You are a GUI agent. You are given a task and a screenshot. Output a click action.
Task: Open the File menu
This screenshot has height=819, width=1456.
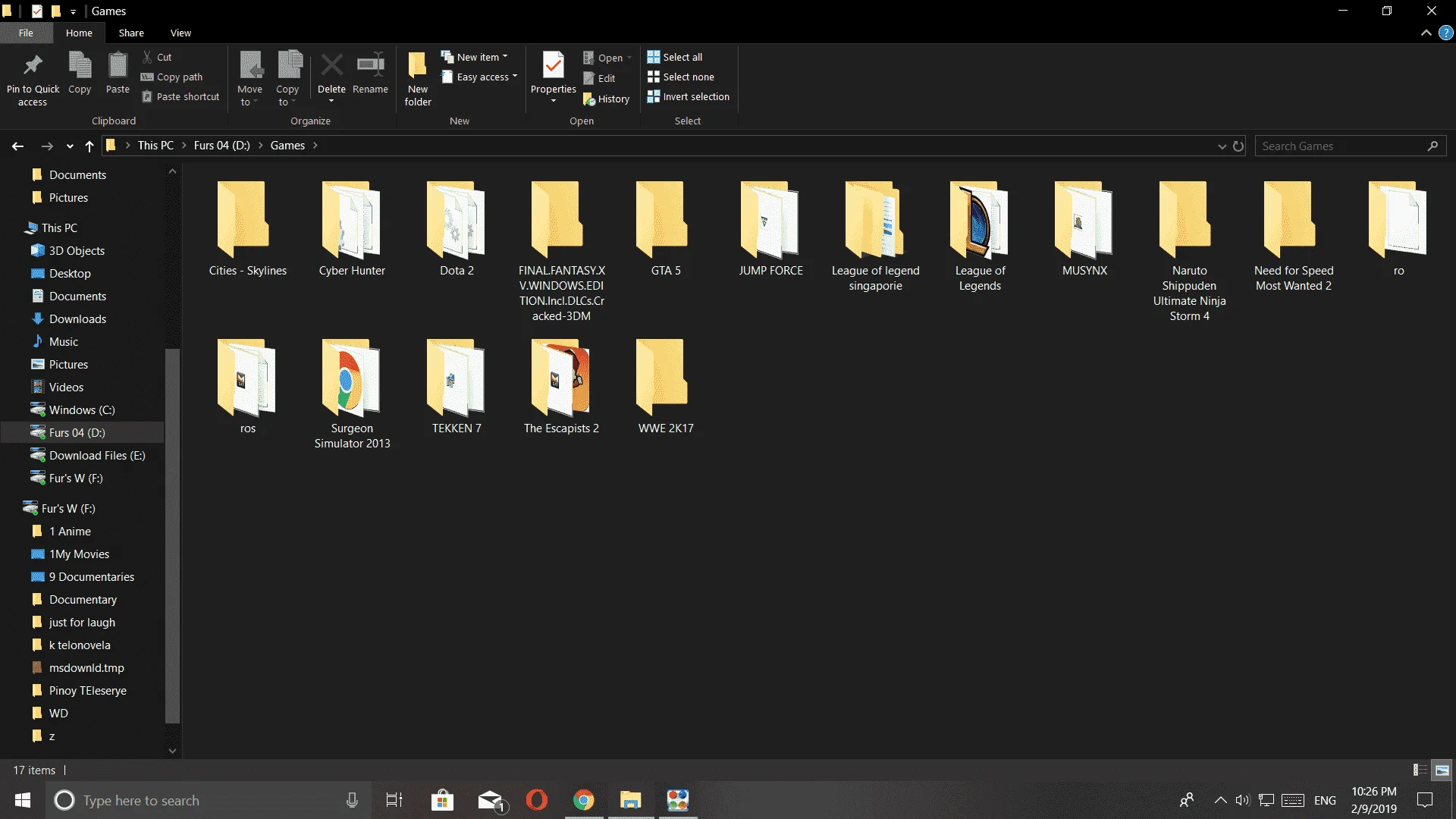coord(26,33)
